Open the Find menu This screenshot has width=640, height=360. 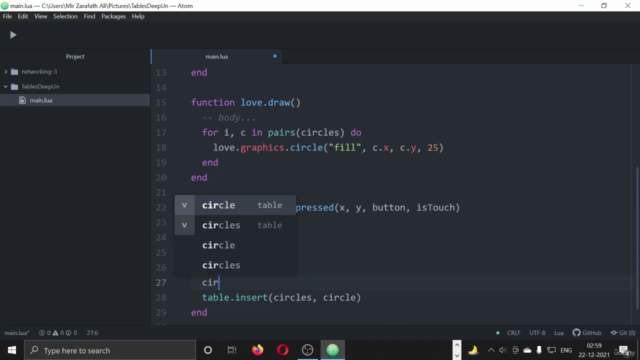(x=89, y=16)
